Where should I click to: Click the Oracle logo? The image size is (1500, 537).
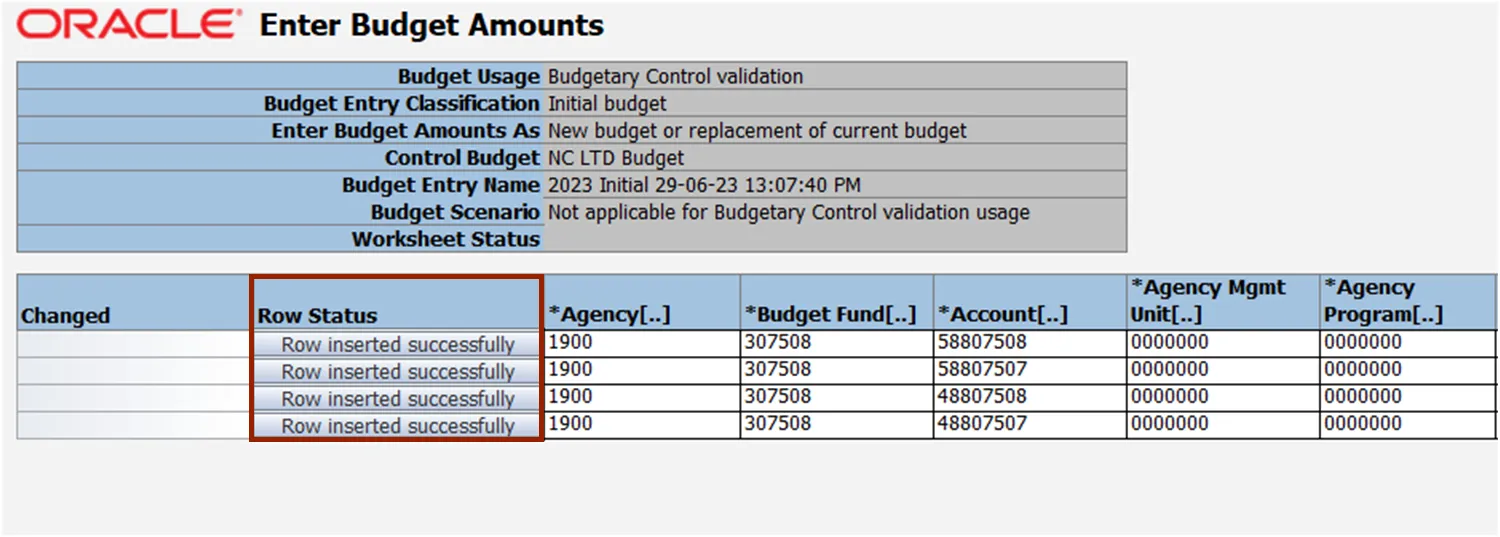[x=129, y=25]
